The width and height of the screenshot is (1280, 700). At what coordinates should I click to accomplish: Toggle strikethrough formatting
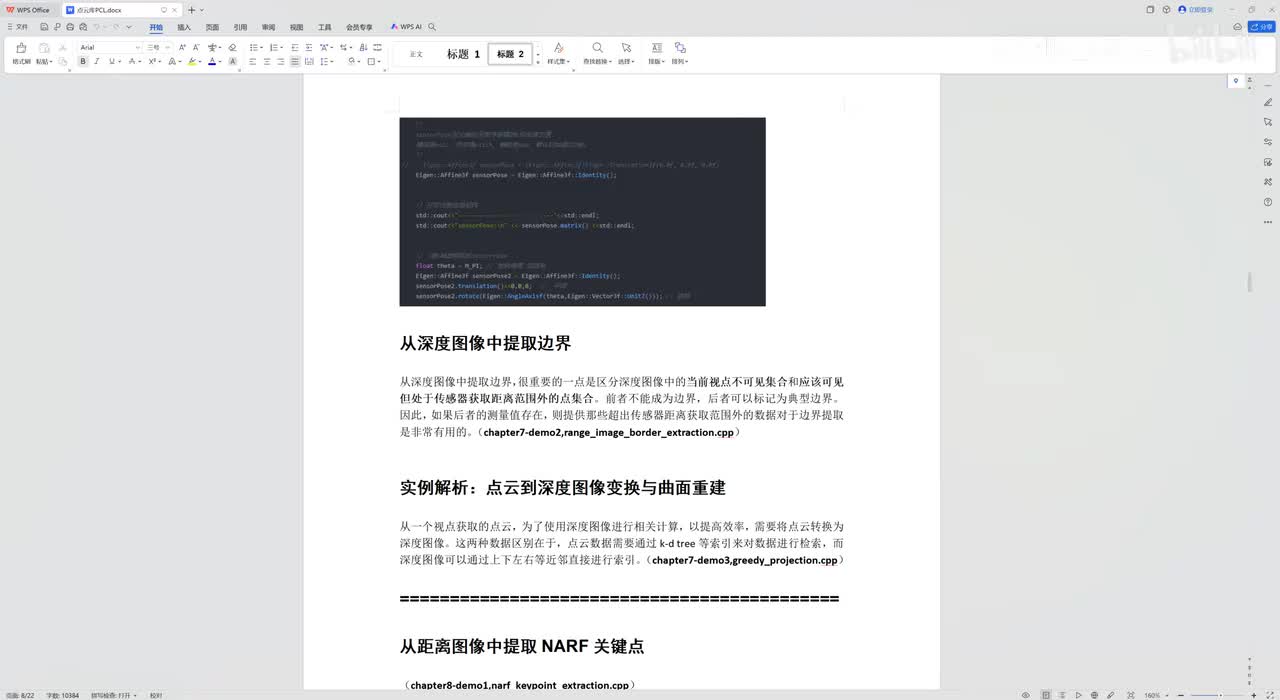coord(132,62)
